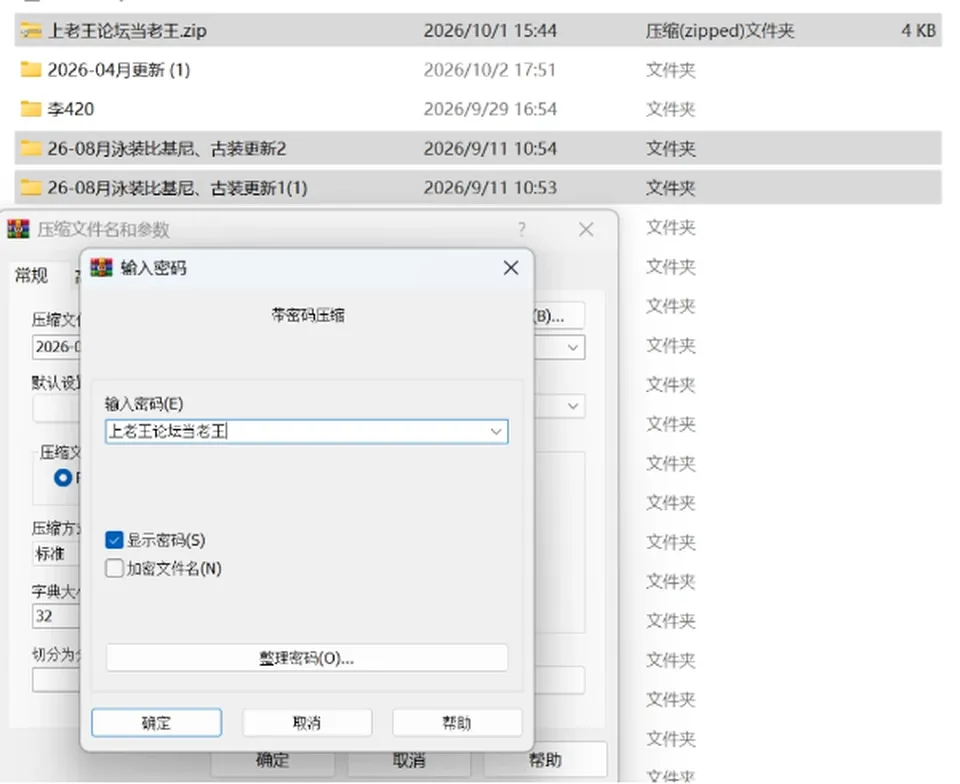This screenshot has height=784, width=960.
Task: Click the question mark help icon in 压缩文件名和参数
Action: click(522, 230)
